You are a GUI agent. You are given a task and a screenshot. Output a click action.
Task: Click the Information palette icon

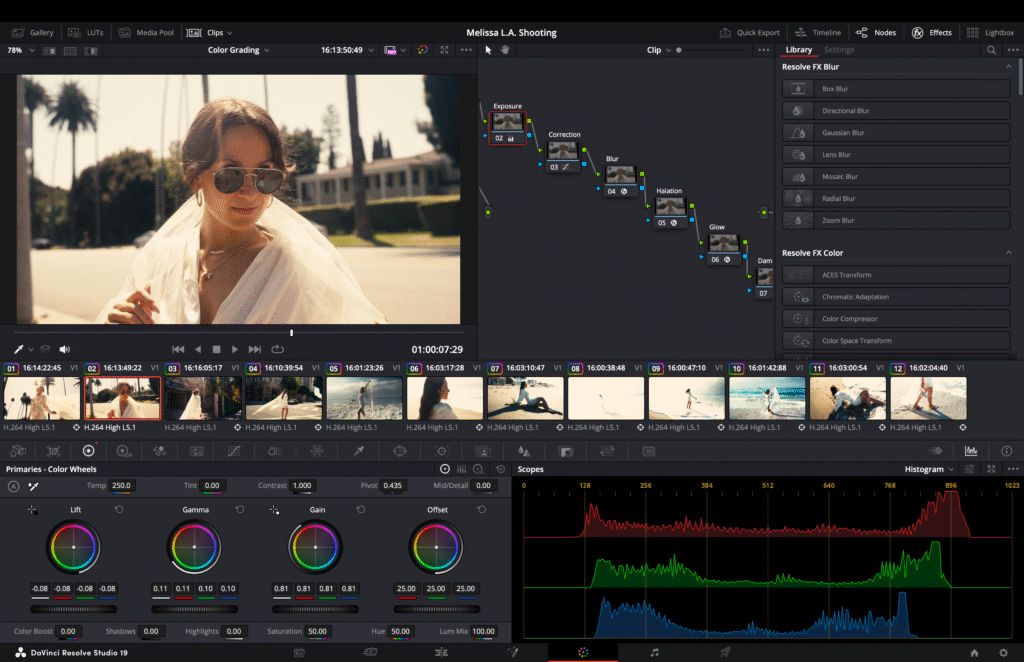click(x=1006, y=451)
